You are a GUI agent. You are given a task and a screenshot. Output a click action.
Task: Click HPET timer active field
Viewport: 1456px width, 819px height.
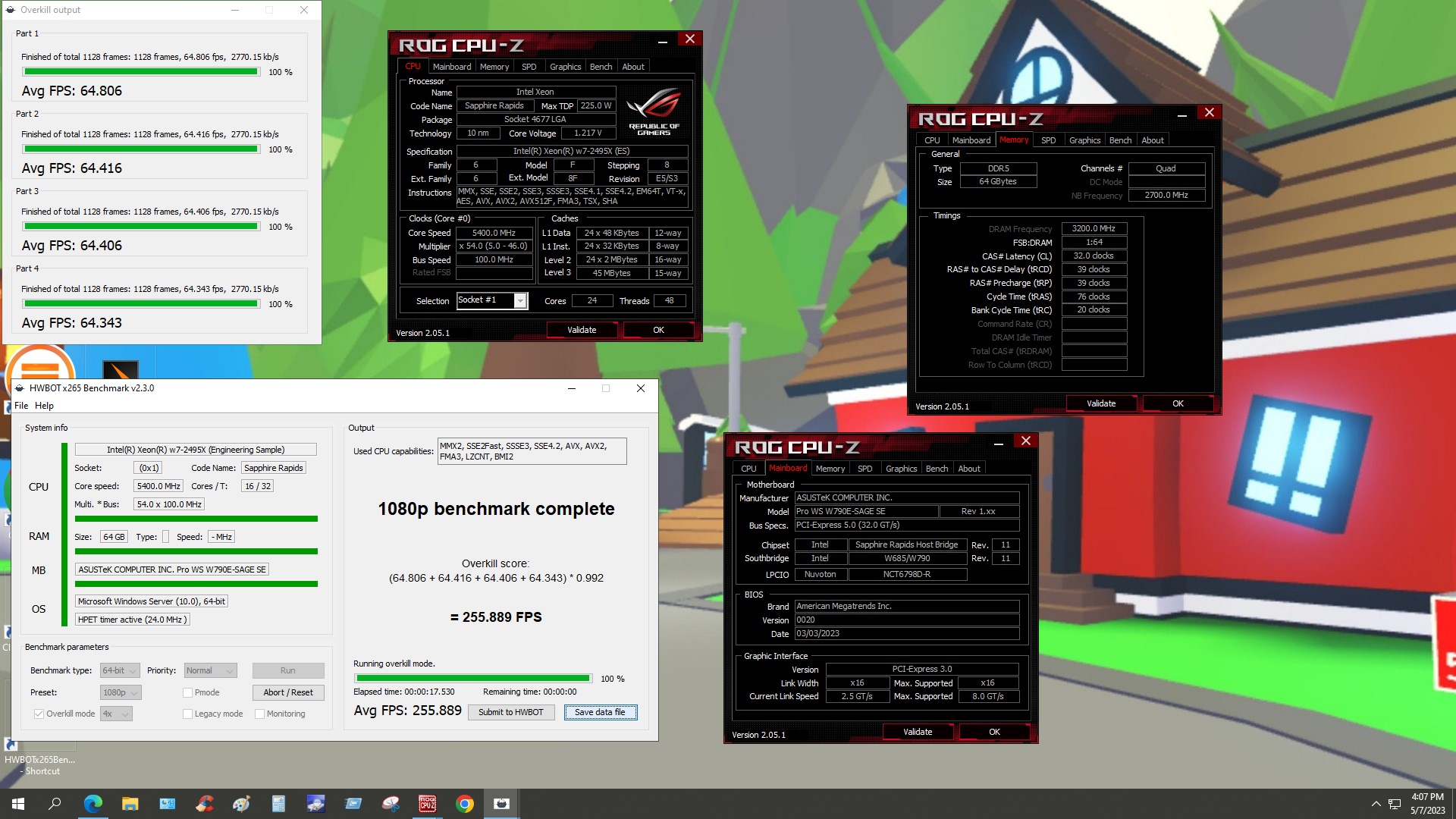(132, 620)
